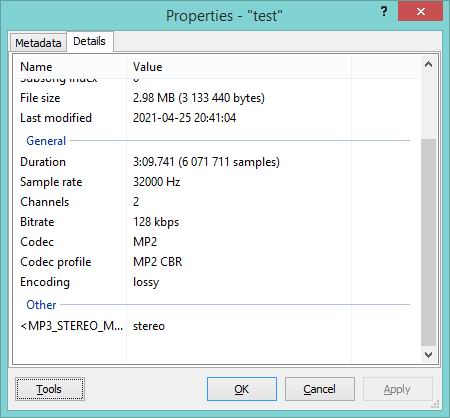
Task: Select the MP3_STEREO_M... stereo row
Action: 217,326
